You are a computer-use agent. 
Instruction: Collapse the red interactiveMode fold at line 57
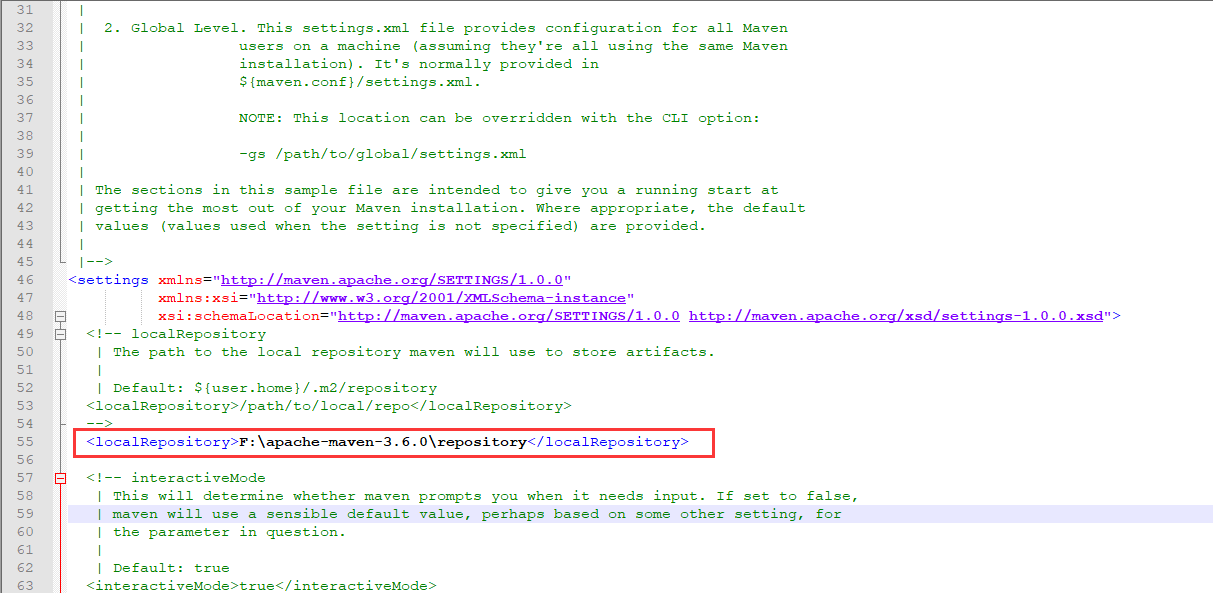[x=61, y=478]
